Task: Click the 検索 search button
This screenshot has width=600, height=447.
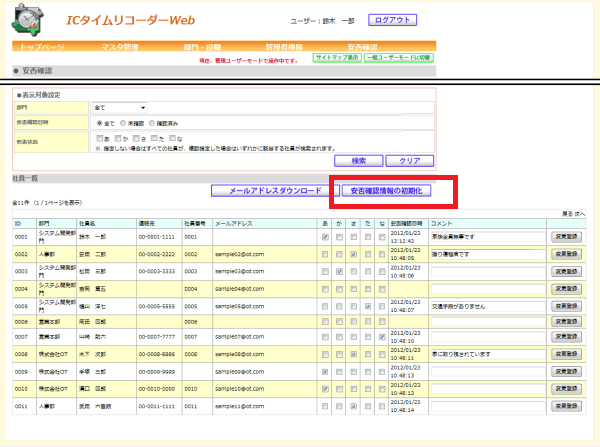Action: [x=359, y=161]
